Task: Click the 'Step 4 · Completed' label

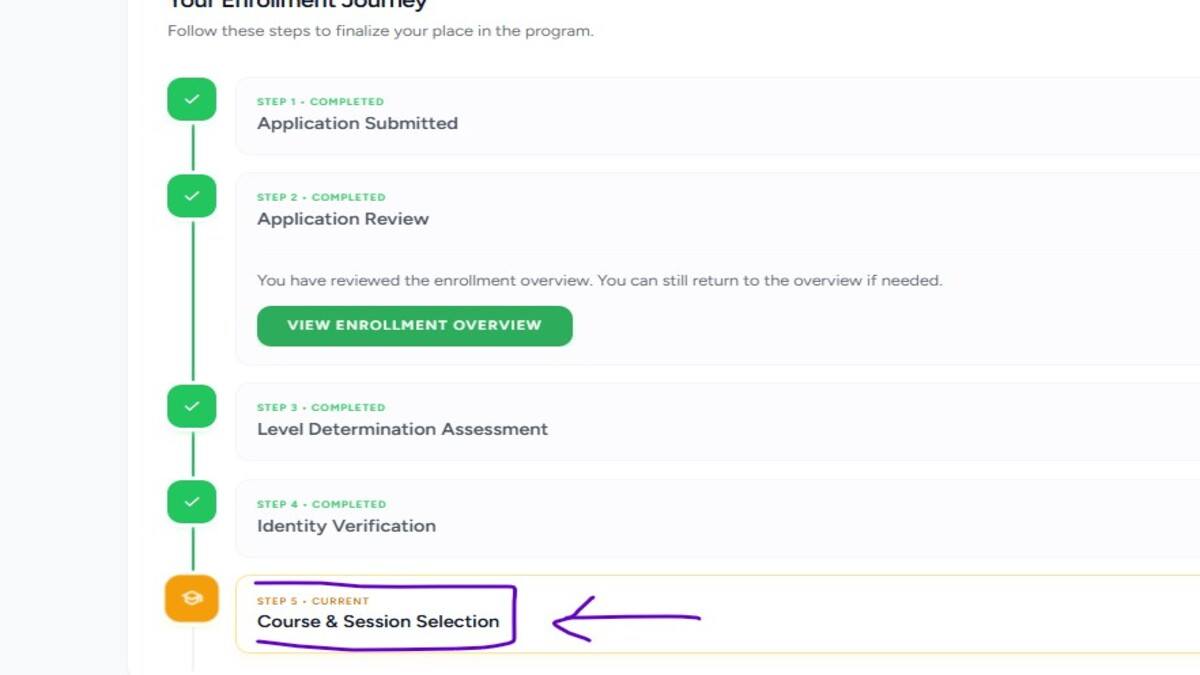Action: [321, 504]
